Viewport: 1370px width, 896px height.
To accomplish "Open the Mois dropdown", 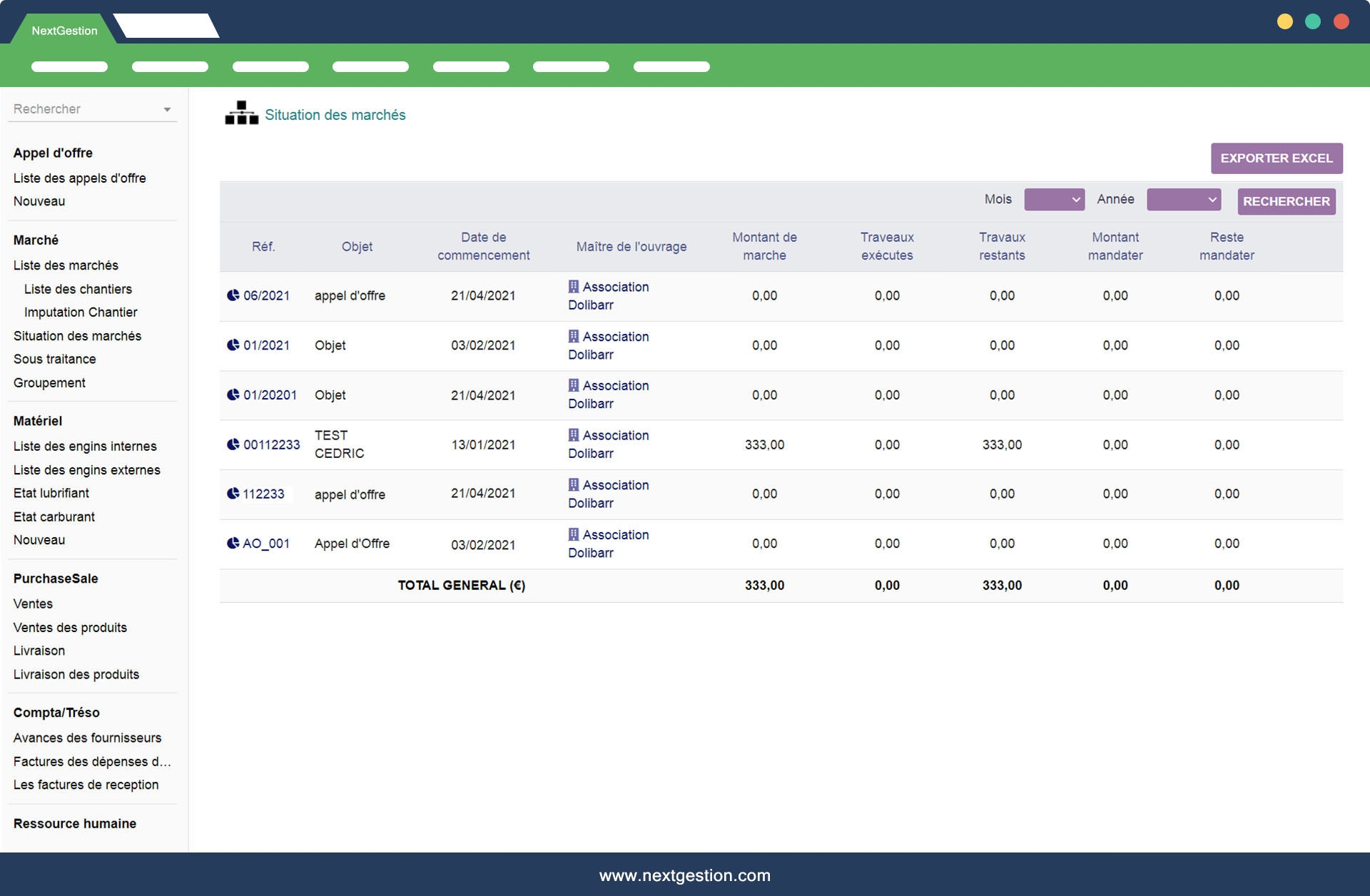I will 1054,200.
